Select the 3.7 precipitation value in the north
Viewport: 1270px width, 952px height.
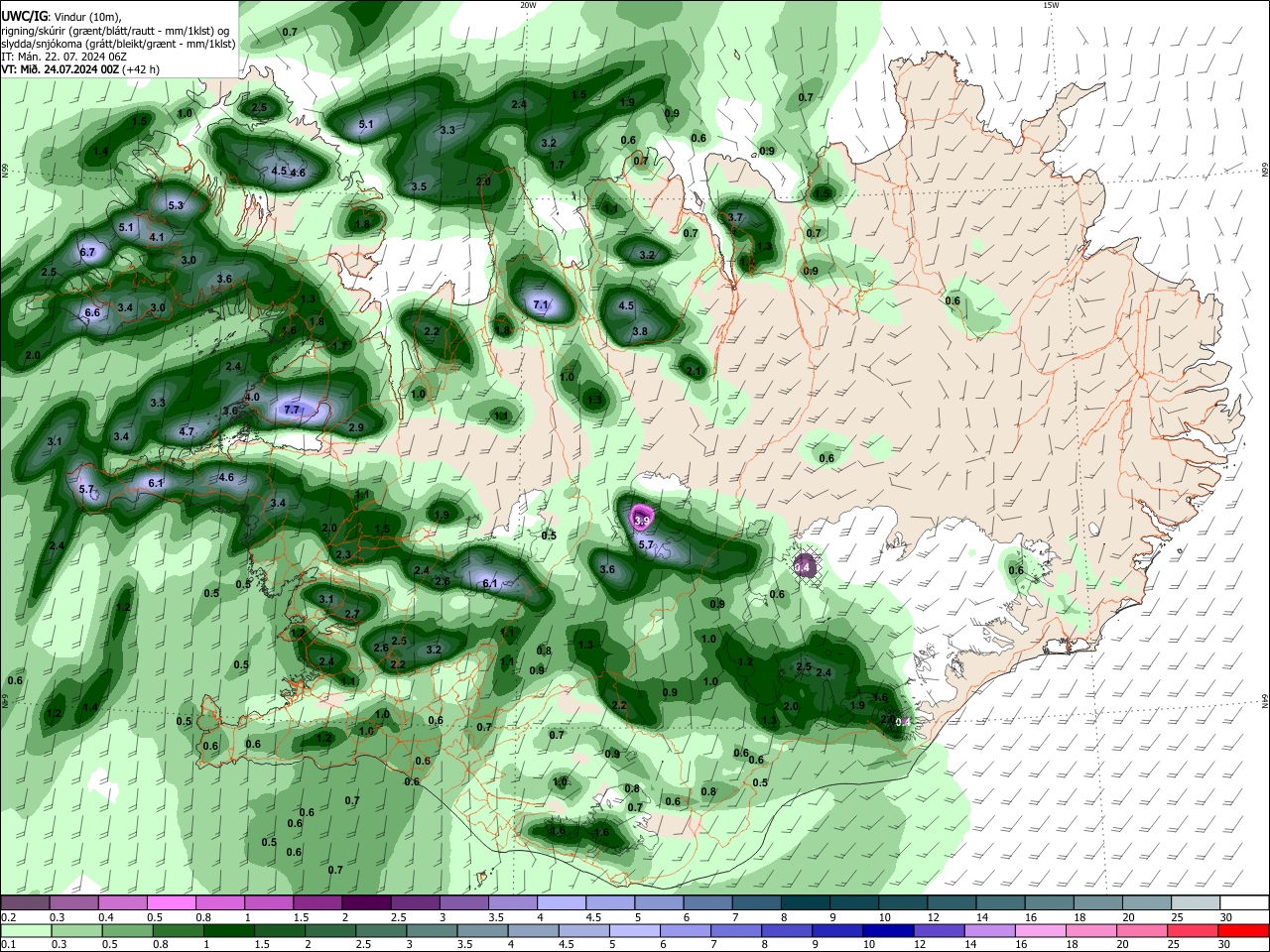click(735, 218)
